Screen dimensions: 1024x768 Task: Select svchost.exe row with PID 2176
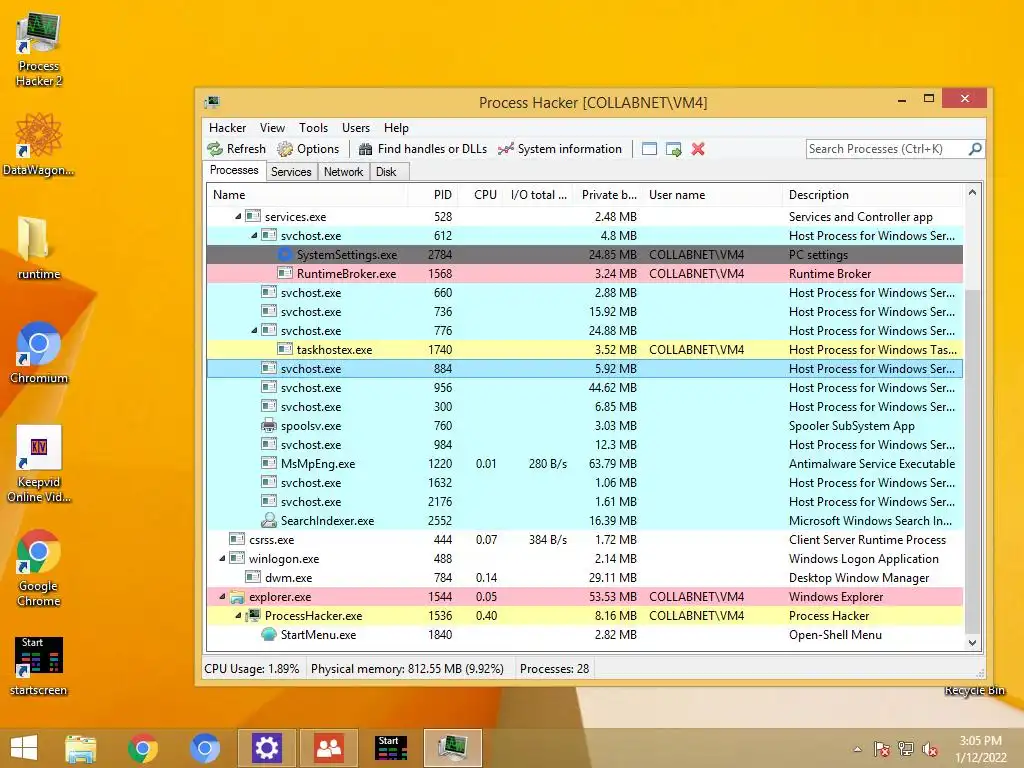pos(585,502)
